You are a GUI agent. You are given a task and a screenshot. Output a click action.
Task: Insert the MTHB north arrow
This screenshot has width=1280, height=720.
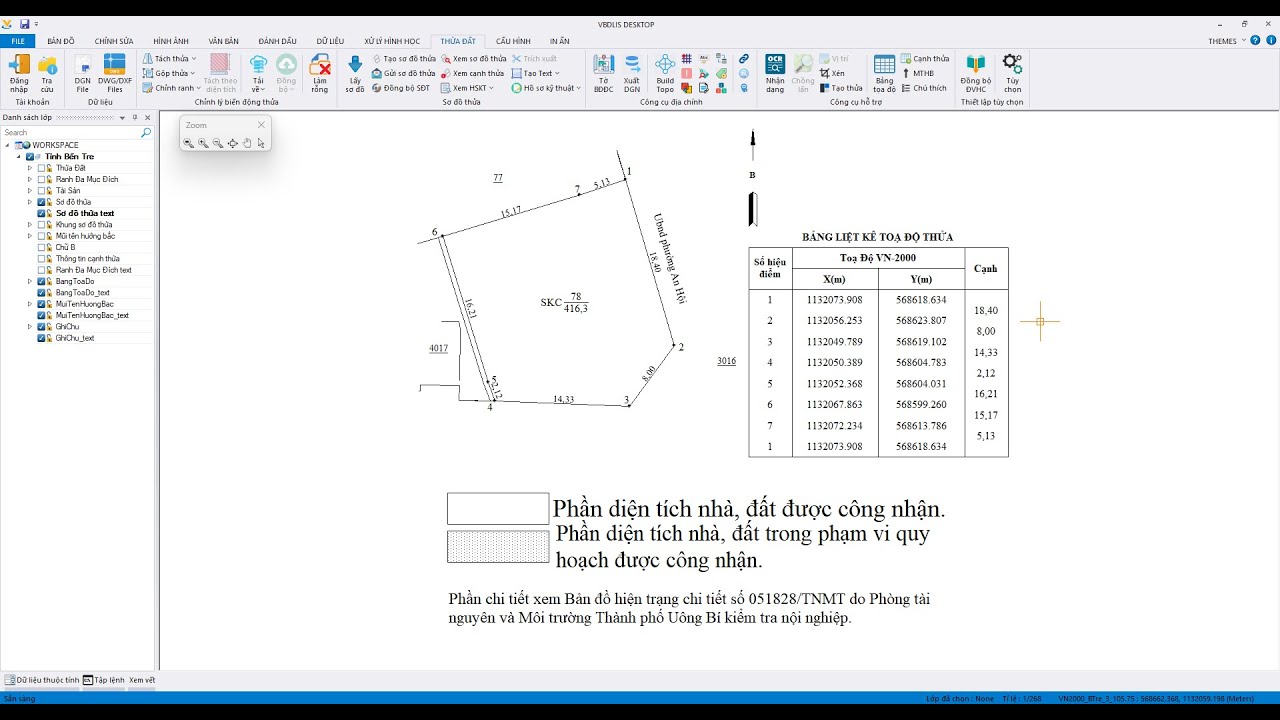(918, 73)
